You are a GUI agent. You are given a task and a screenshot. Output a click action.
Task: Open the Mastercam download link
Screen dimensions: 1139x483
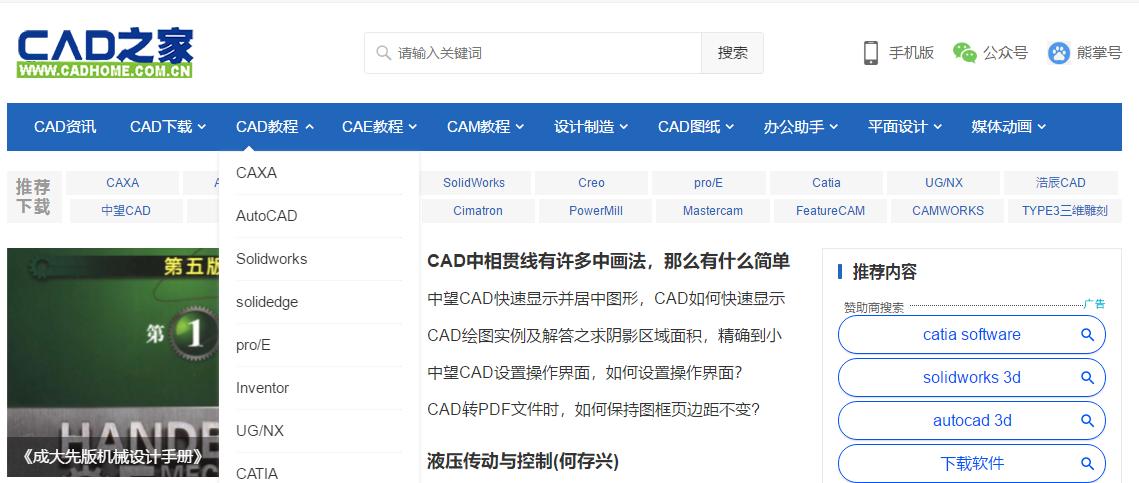713,211
